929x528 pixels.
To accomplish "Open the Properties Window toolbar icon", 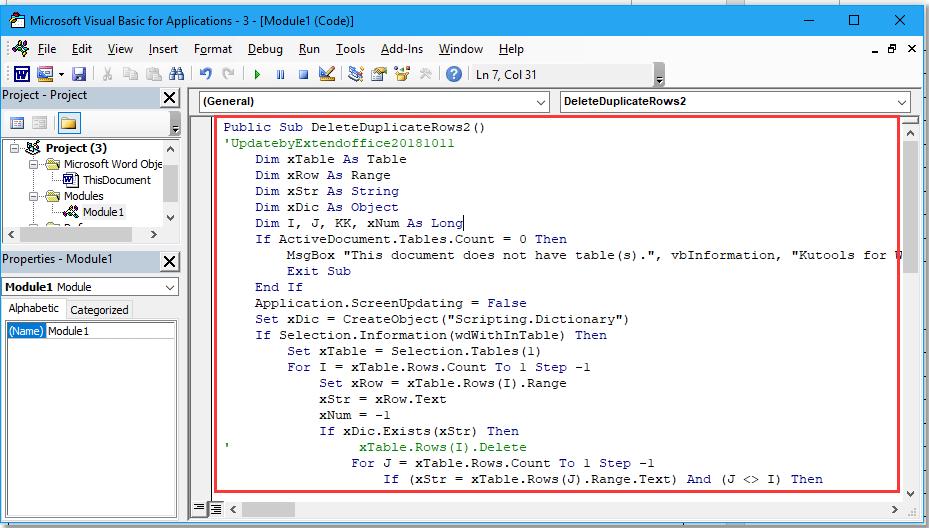I will click(379, 74).
